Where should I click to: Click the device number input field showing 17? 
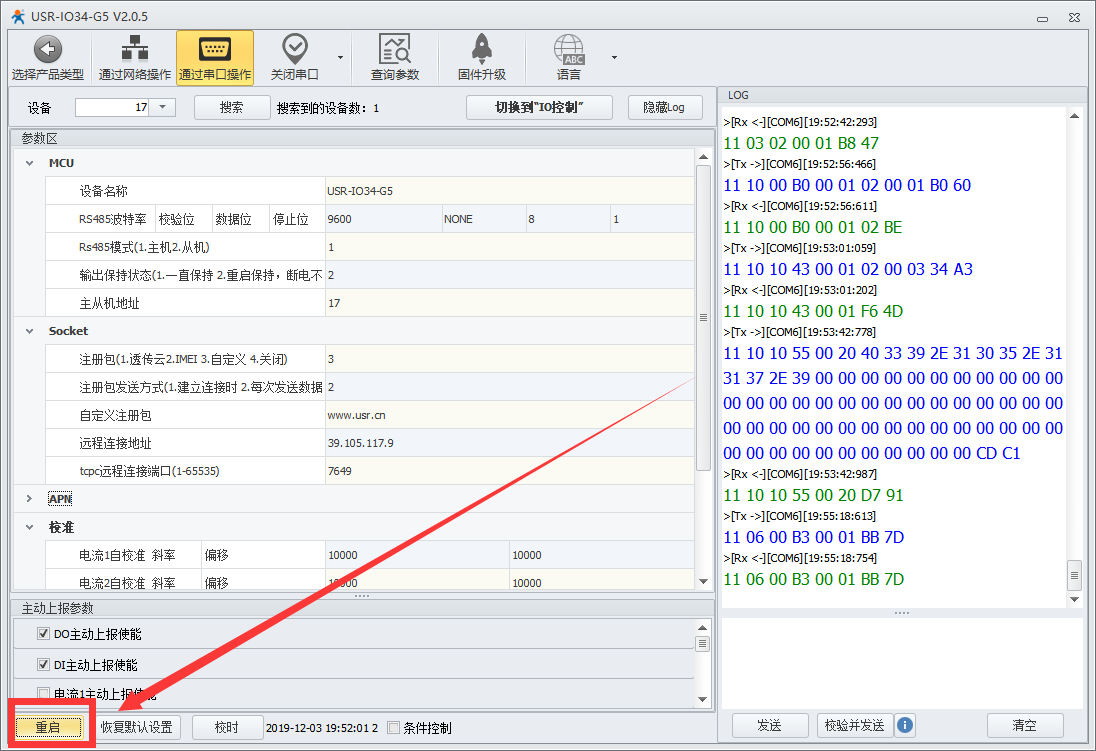point(113,107)
